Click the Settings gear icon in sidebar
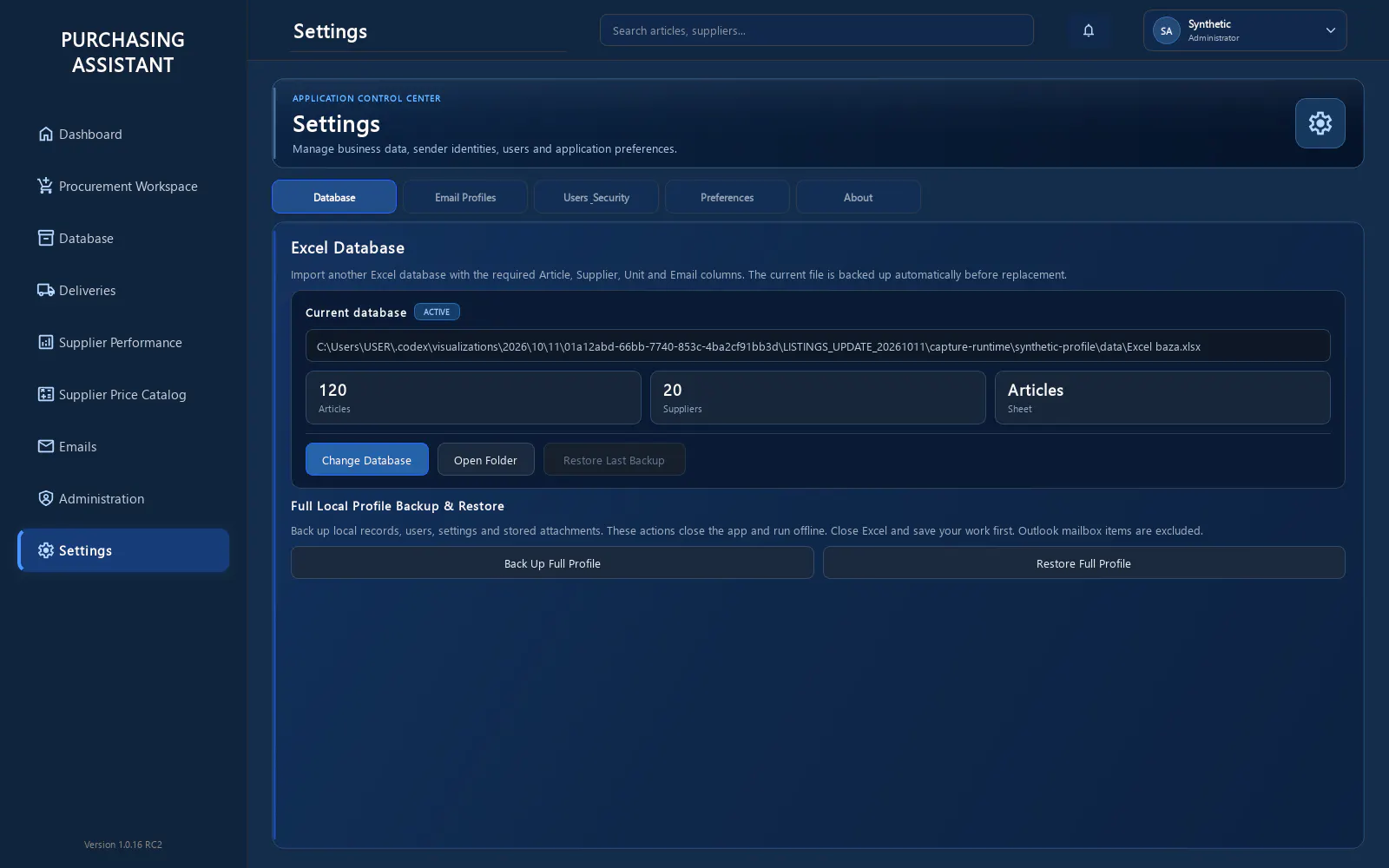 pyautogui.click(x=46, y=550)
